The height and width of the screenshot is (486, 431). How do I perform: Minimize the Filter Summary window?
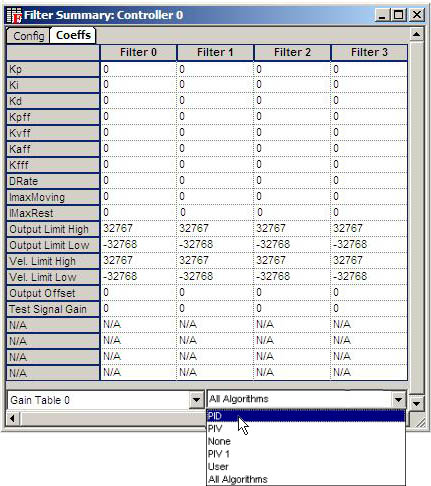tap(382, 15)
